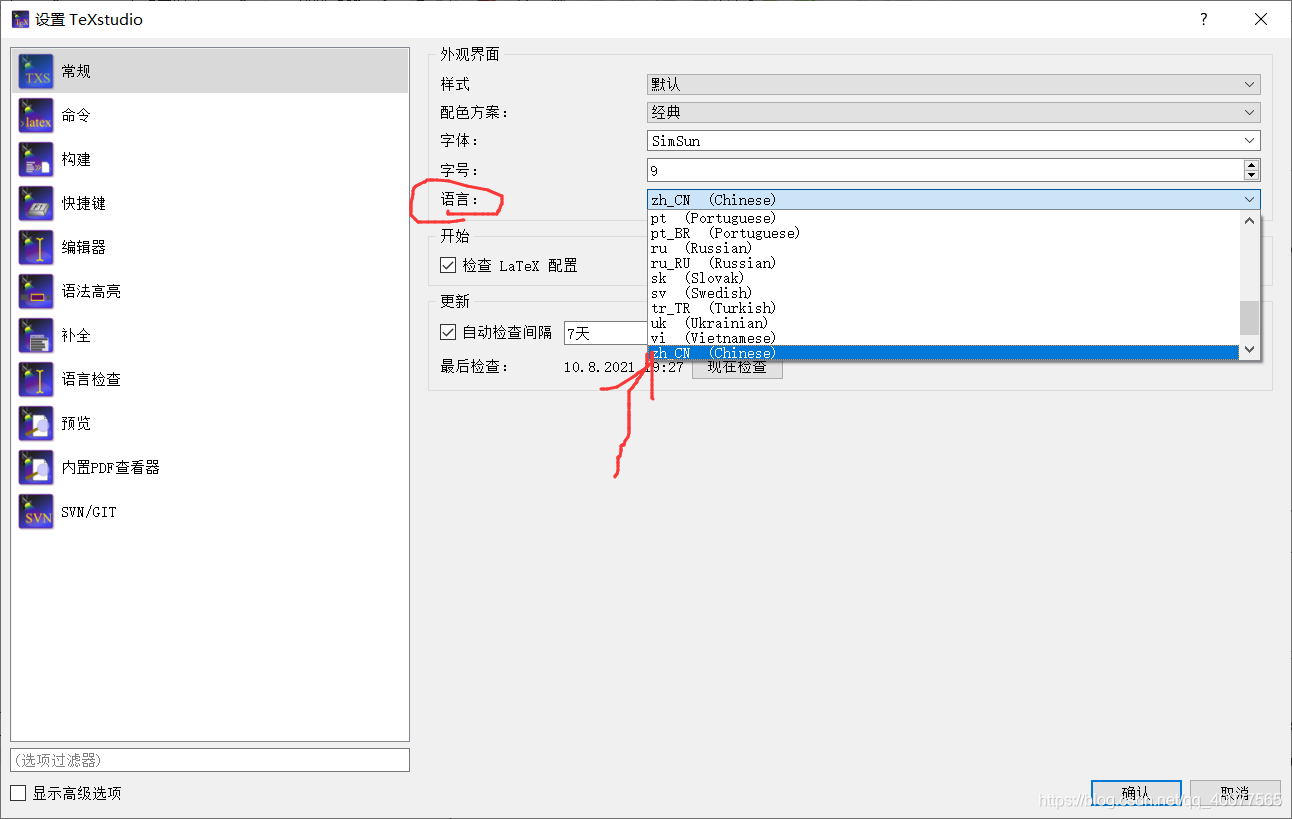
Task: Select pt_BR (Portuguese) language option
Action: 943,233
